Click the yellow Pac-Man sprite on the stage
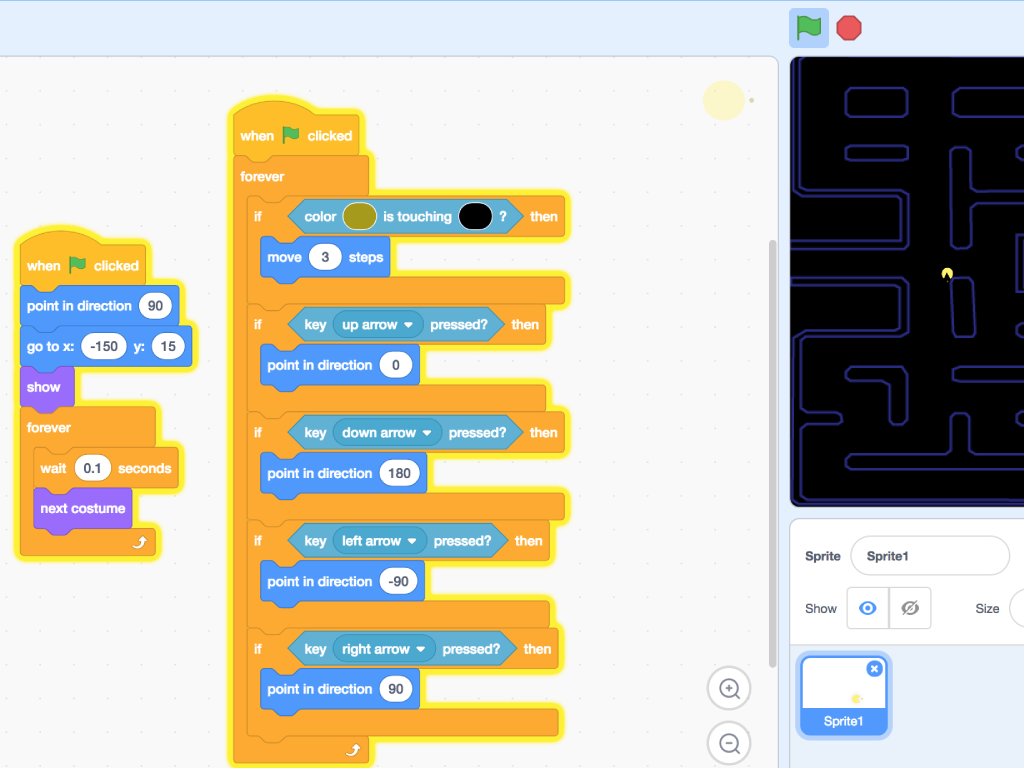The height and width of the screenshot is (768, 1024). coord(947,274)
